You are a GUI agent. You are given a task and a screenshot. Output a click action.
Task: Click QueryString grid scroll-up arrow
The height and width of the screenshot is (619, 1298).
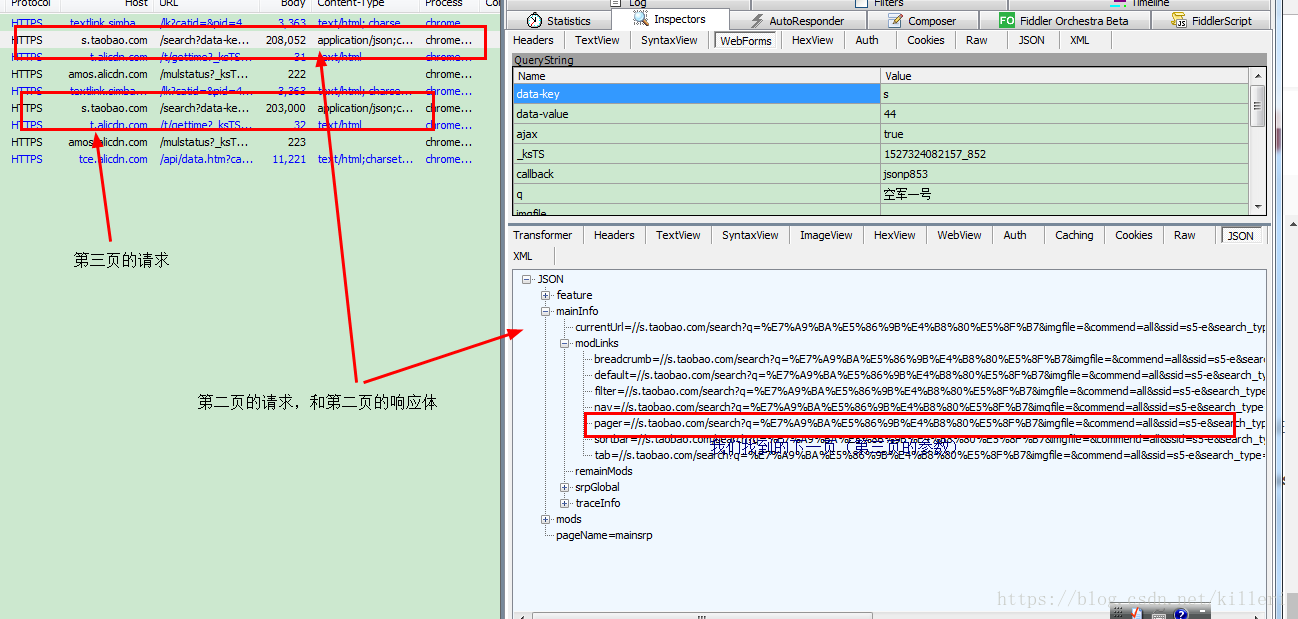1257,76
